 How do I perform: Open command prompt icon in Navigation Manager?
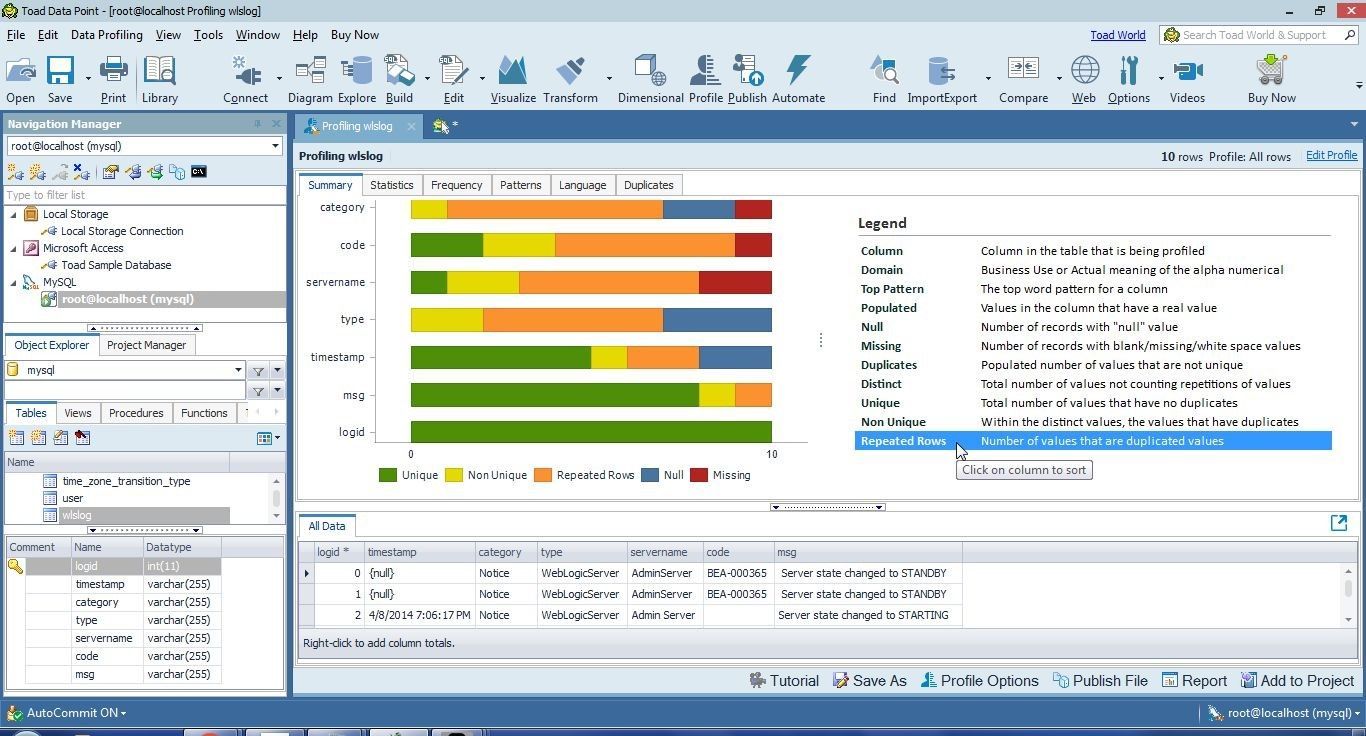198,172
